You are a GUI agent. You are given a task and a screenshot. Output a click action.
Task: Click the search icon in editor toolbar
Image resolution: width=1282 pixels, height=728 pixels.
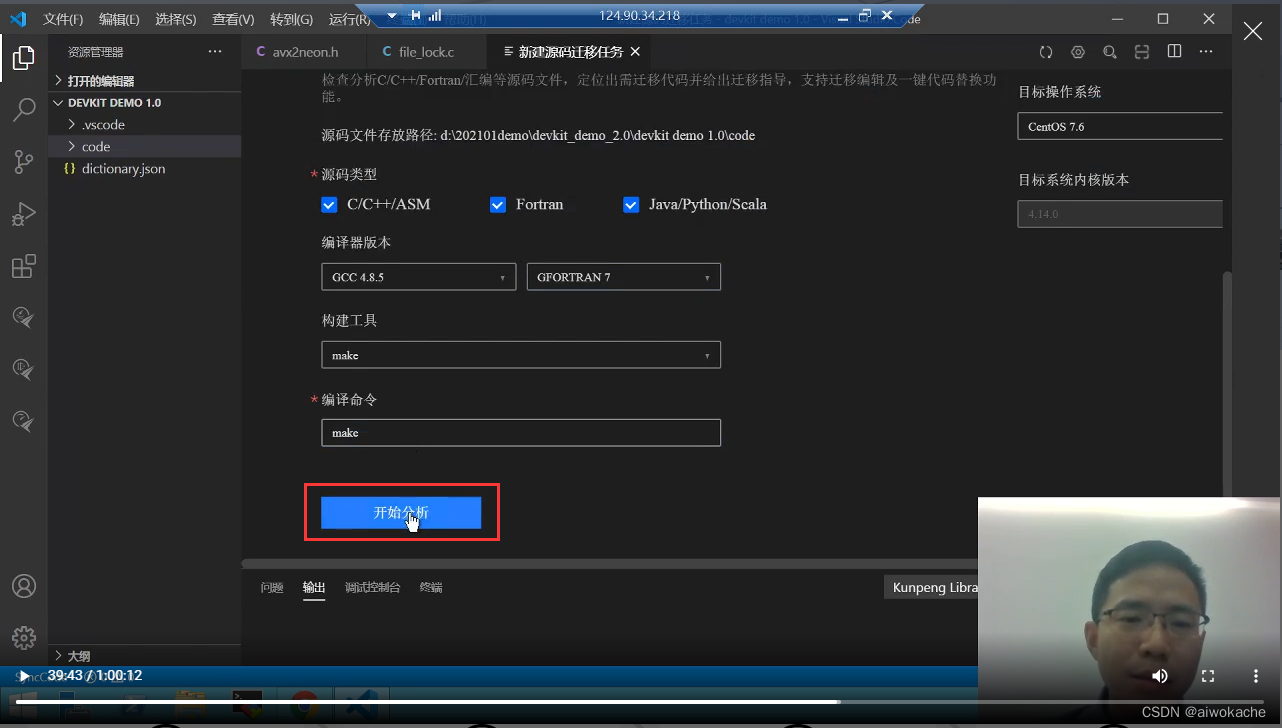1110,52
